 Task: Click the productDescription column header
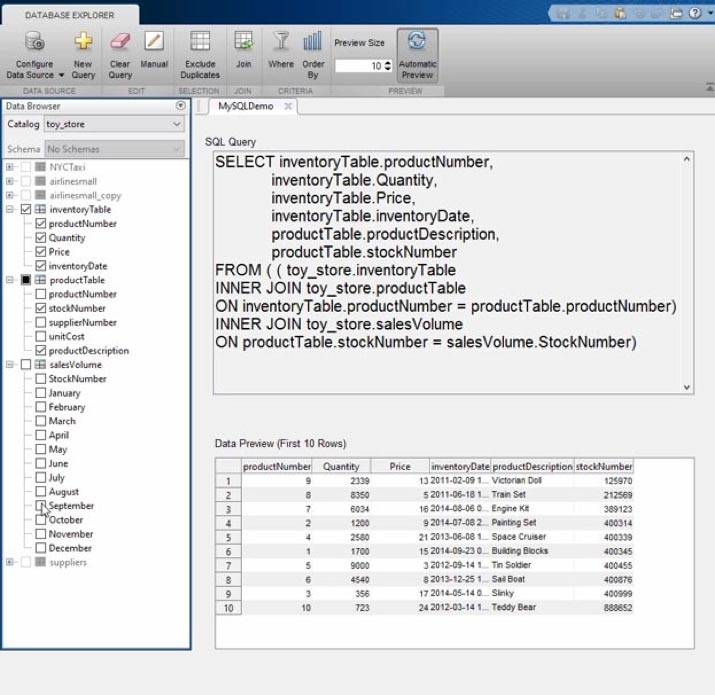(x=532, y=466)
